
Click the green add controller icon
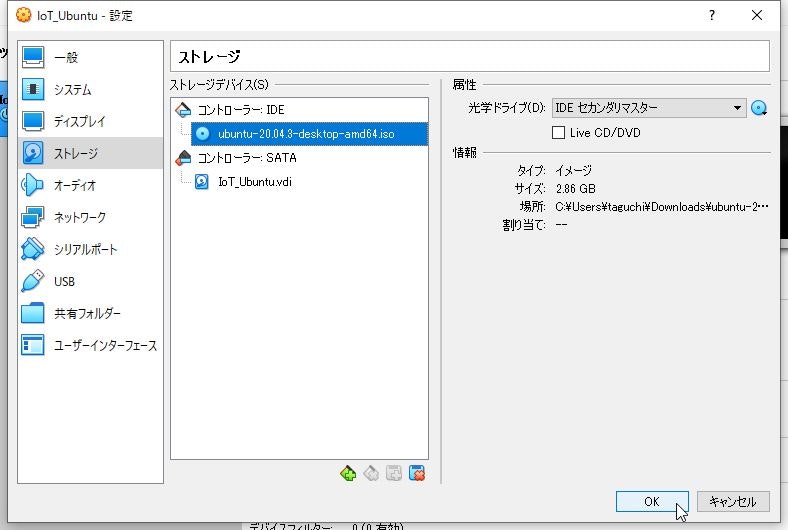pyautogui.click(x=348, y=473)
